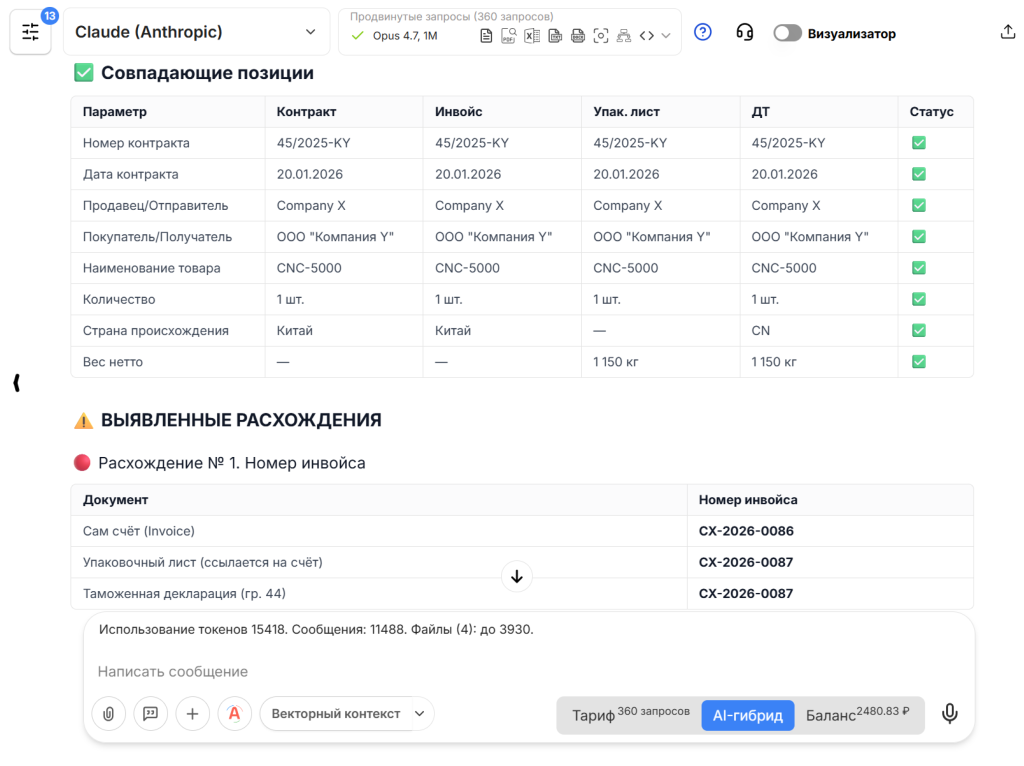The height and width of the screenshot is (766, 1024).
Task: Click the microphone voice input icon
Action: click(x=950, y=714)
